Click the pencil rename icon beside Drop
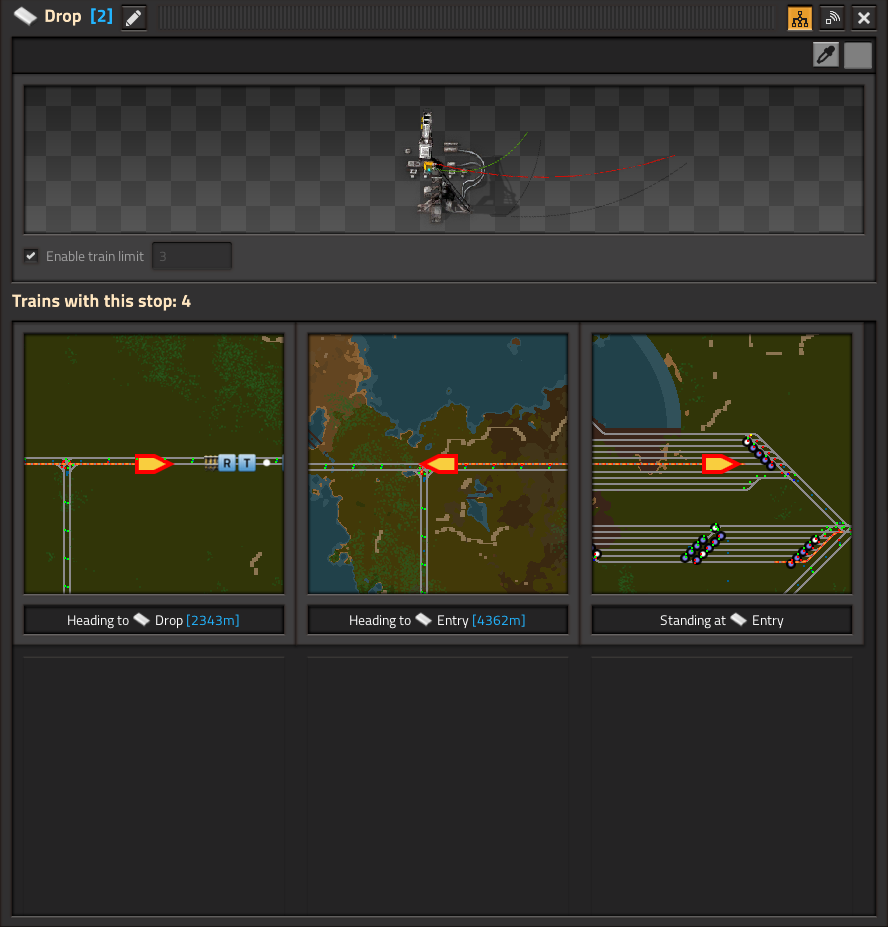 click(134, 18)
